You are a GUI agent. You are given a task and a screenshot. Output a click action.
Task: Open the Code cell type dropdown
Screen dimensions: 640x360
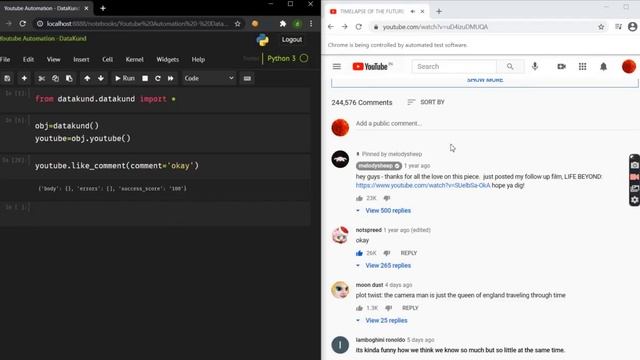209,78
